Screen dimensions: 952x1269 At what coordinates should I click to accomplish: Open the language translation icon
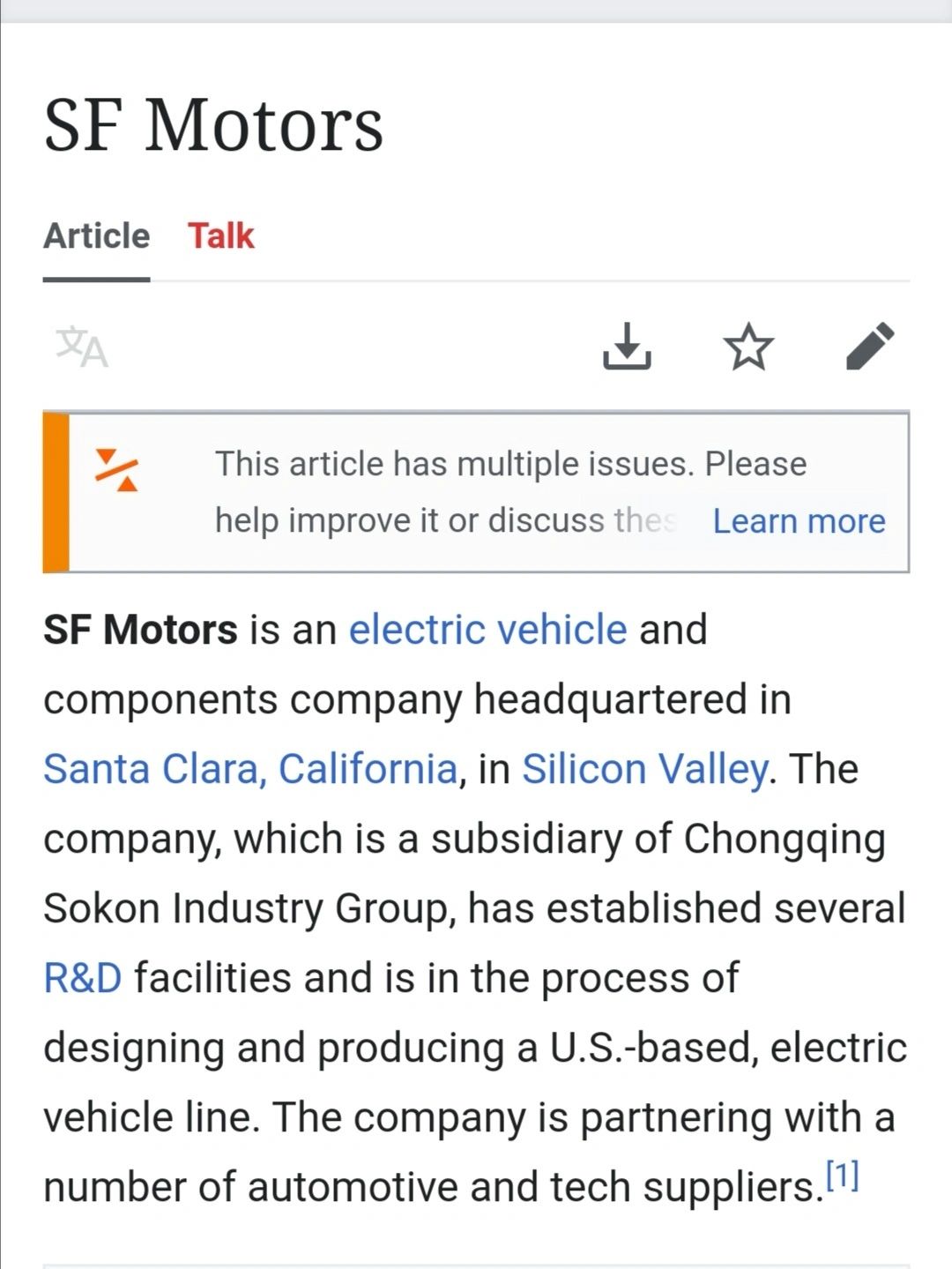pos(82,347)
